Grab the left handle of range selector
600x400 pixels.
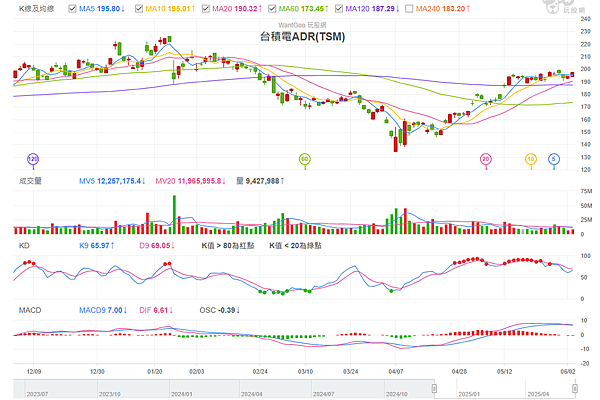(x=434, y=389)
